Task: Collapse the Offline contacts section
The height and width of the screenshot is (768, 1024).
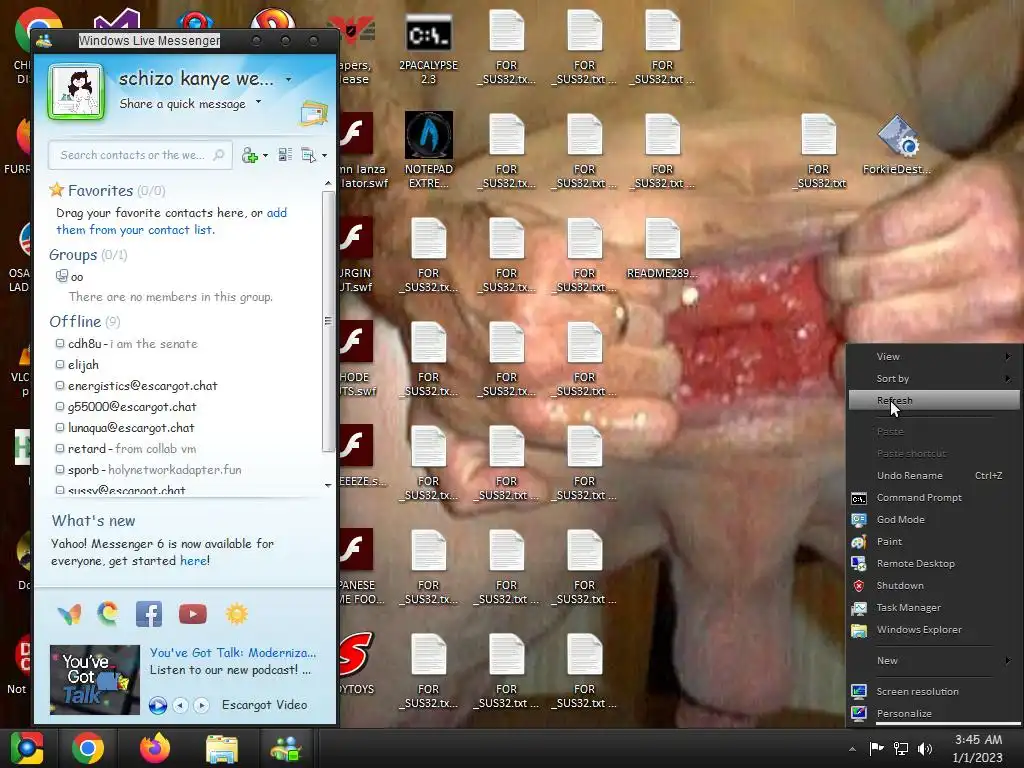Action: [84, 321]
